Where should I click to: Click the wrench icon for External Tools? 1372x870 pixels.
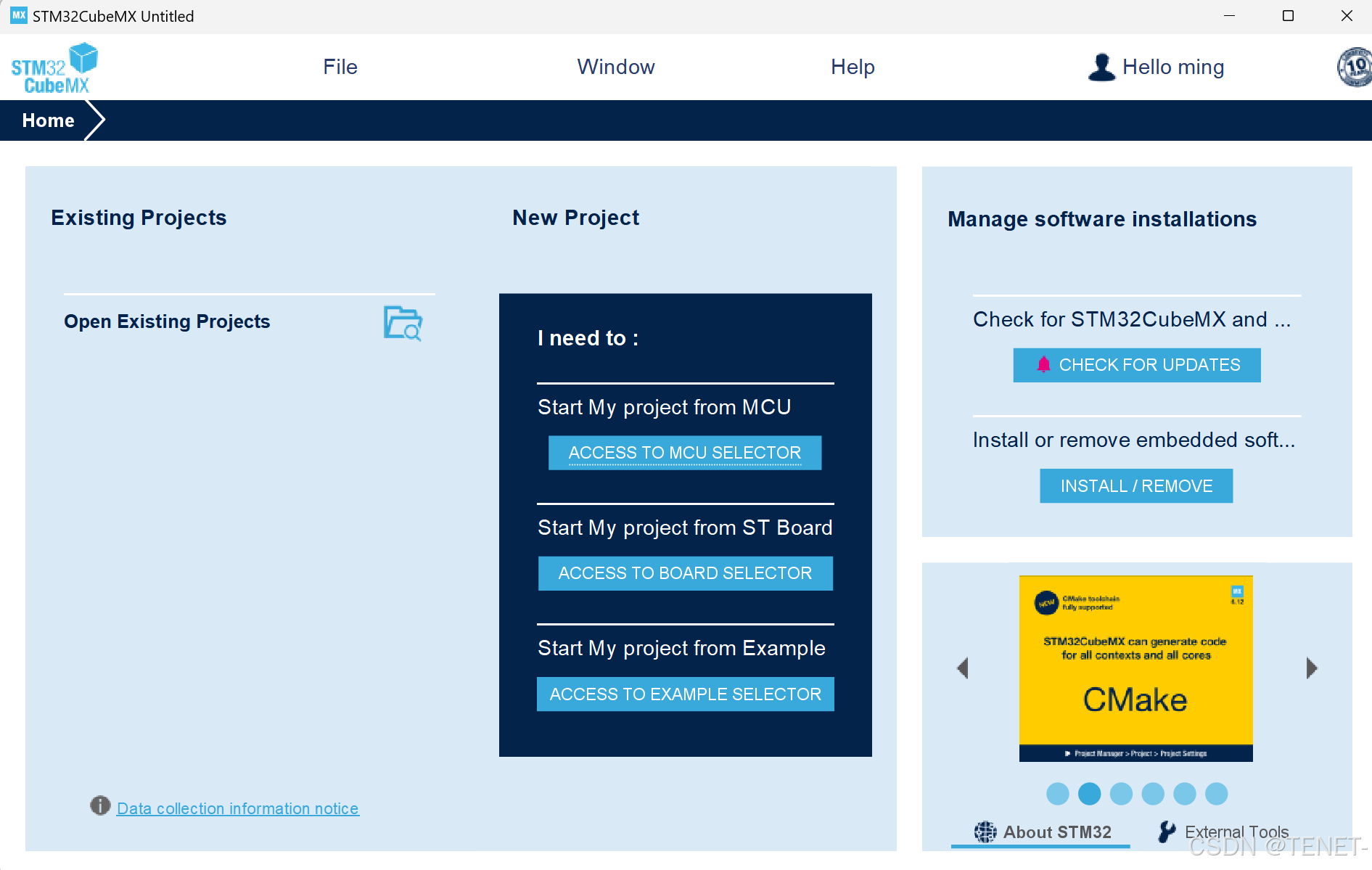click(1167, 832)
